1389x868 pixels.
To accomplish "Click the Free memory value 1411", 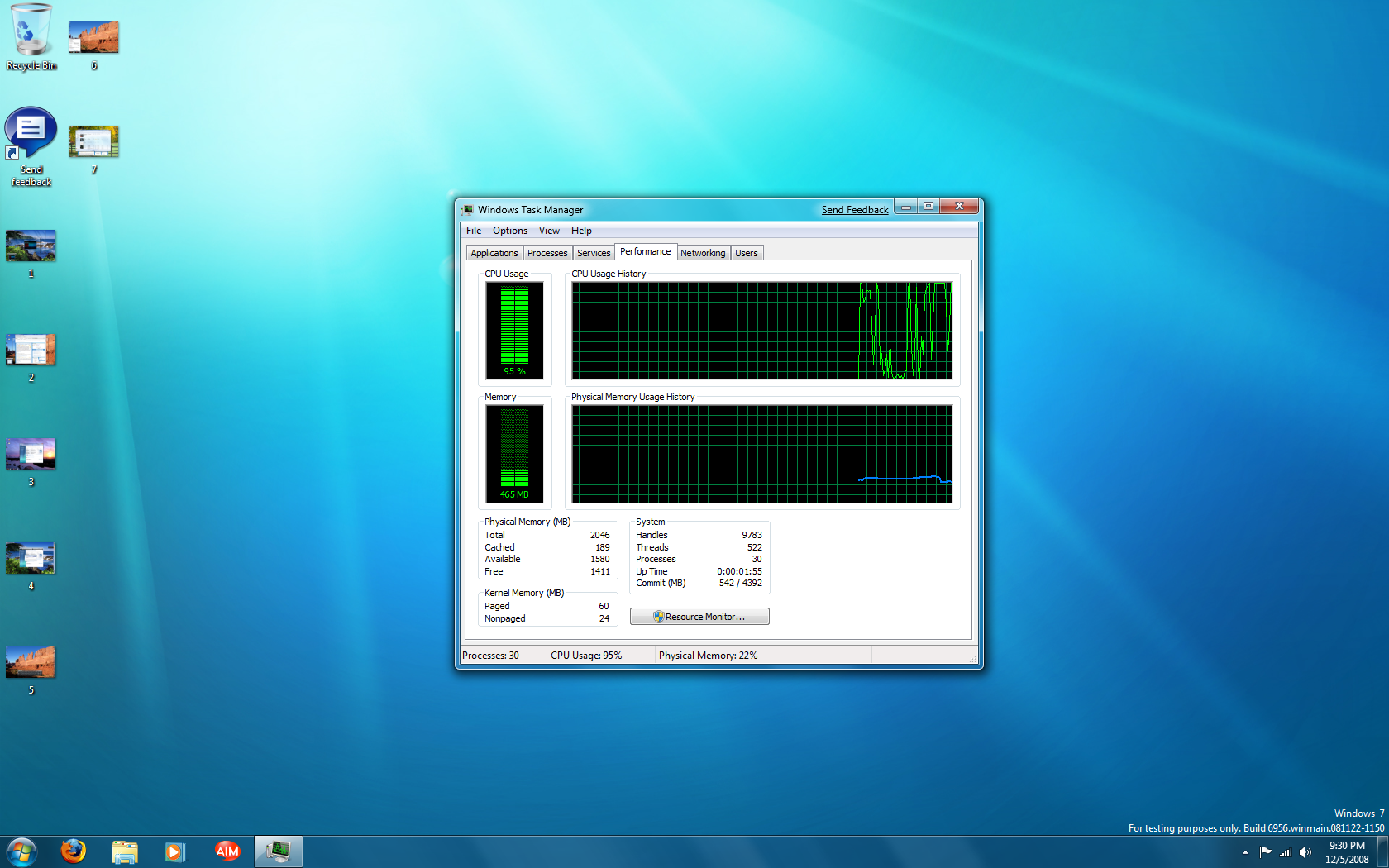I will pos(599,571).
